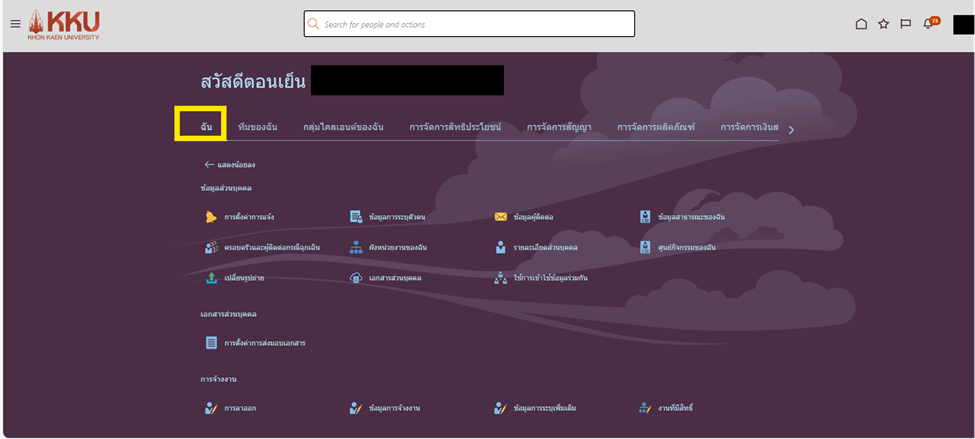Open document delivery settings icon (การตั้งค่าการส่งมอบเอกสาร)
Viewport: 975px width, 439px height.
211,343
